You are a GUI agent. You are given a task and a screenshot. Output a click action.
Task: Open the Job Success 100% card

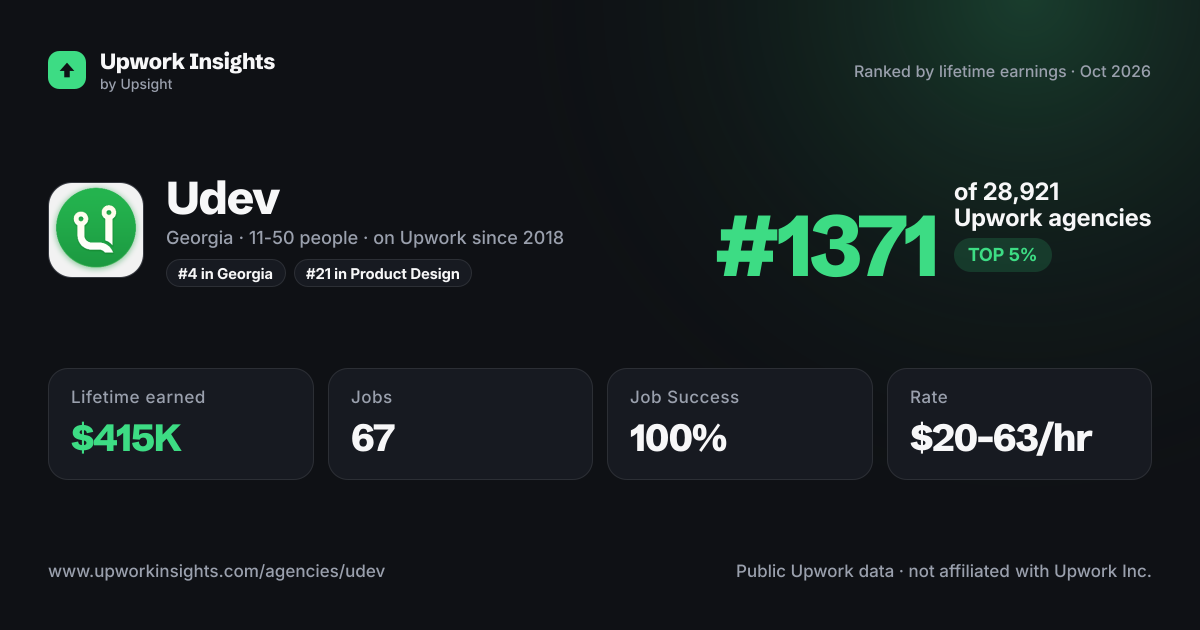[740, 424]
